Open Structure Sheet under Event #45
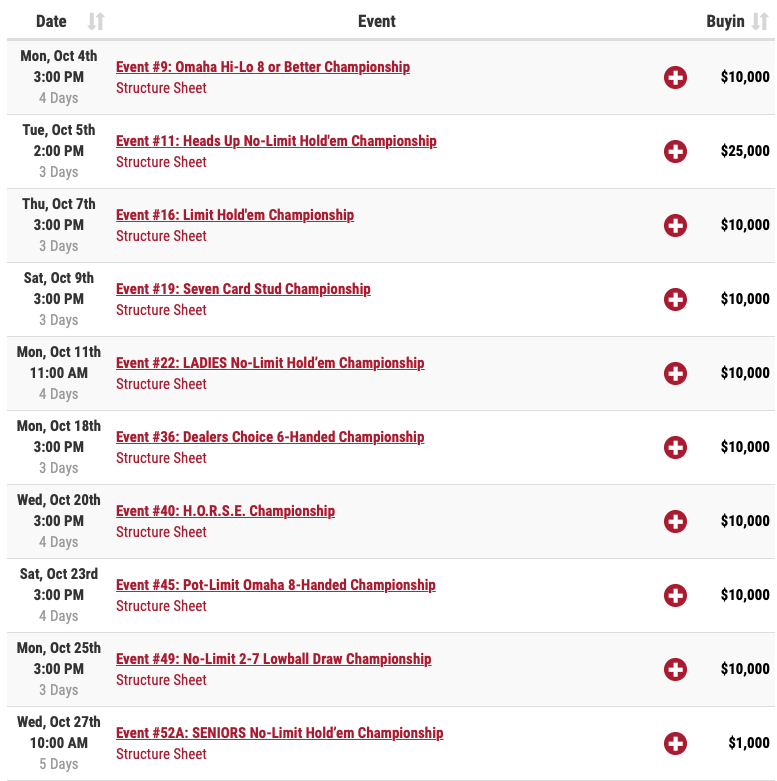Viewport: 777px width, 781px height. click(x=161, y=606)
